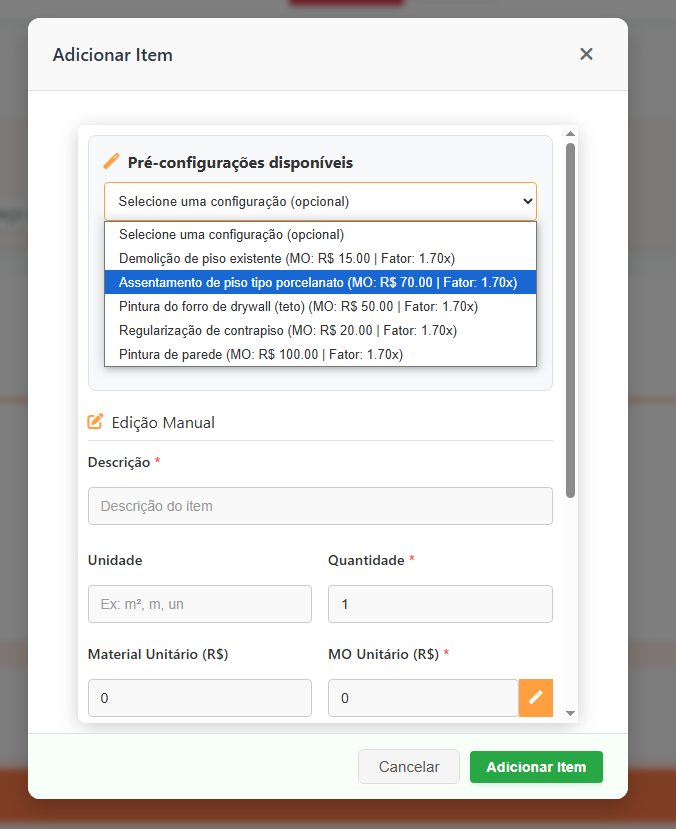The height and width of the screenshot is (829, 676).
Task: Click scrollbar down arrow in form panel
Action: coord(570,712)
